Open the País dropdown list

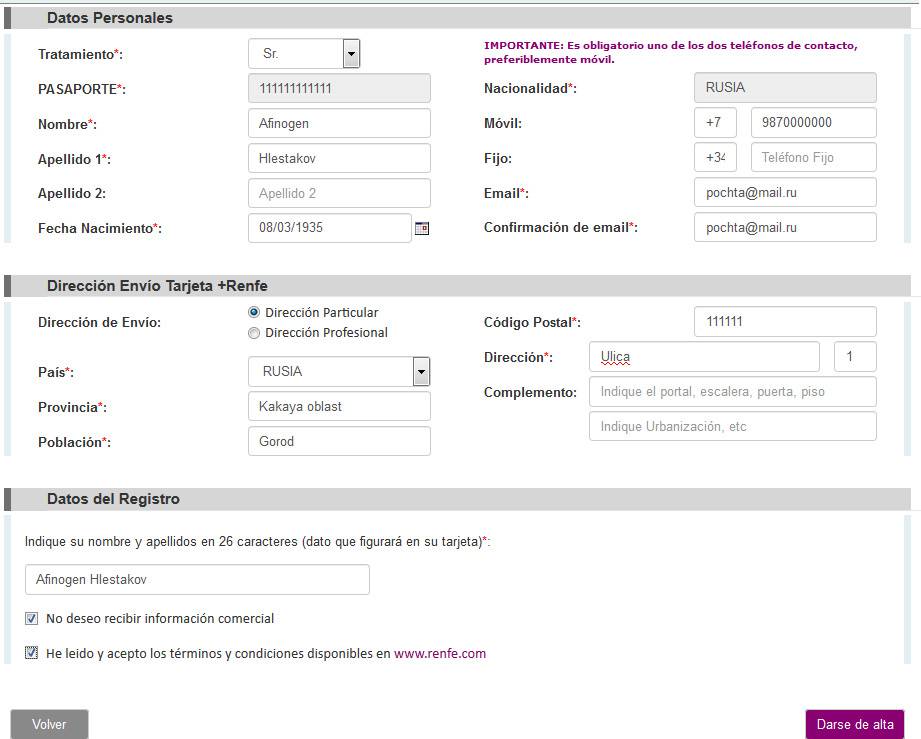421,372
